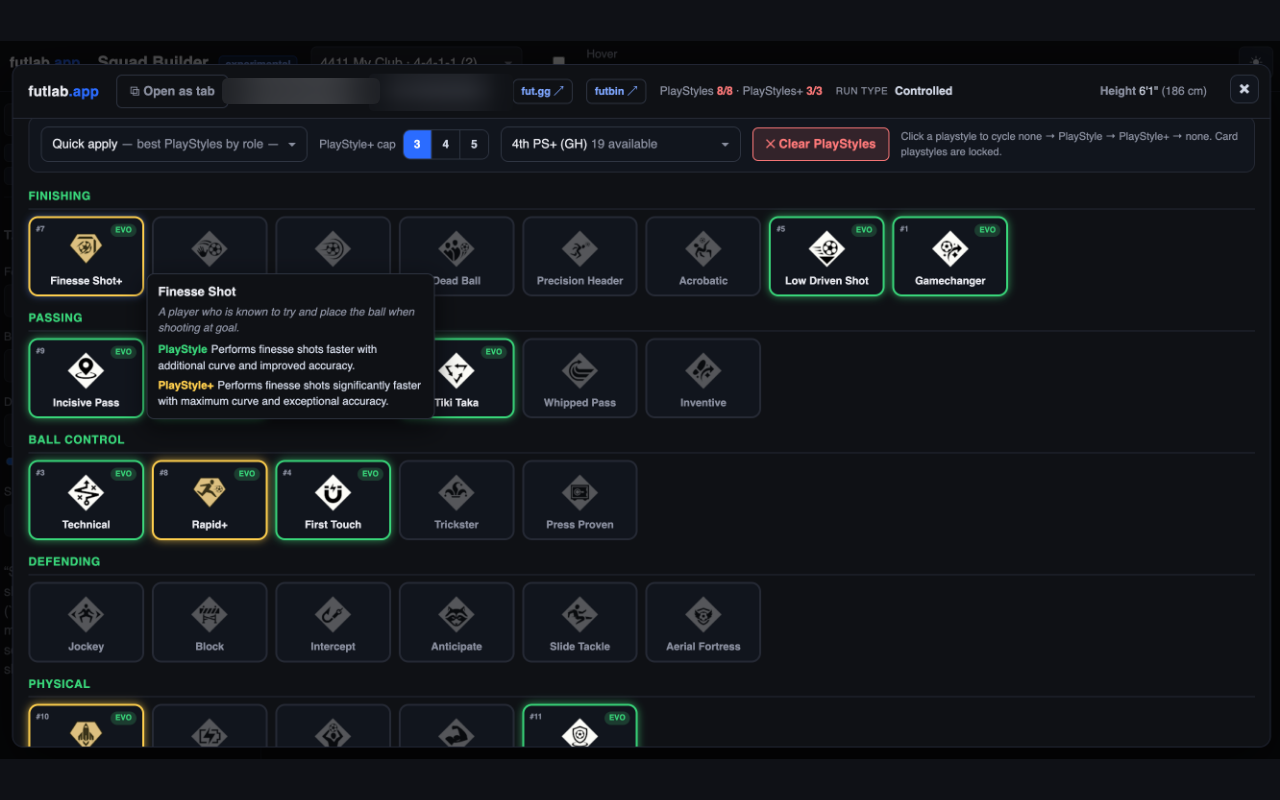
Task: Open the fut.gg external link
Action: point(543,91)
